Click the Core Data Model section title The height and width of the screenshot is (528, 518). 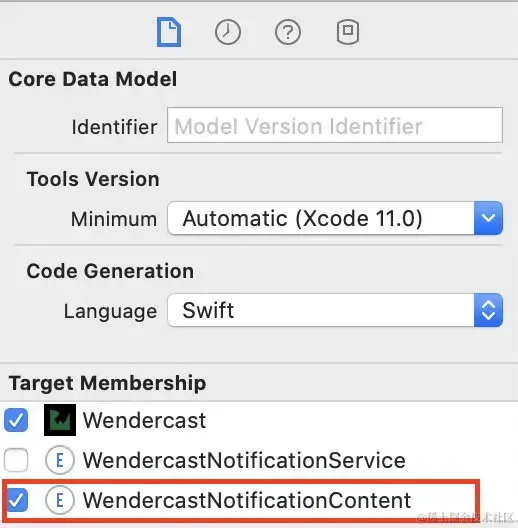tap(93, 79)
